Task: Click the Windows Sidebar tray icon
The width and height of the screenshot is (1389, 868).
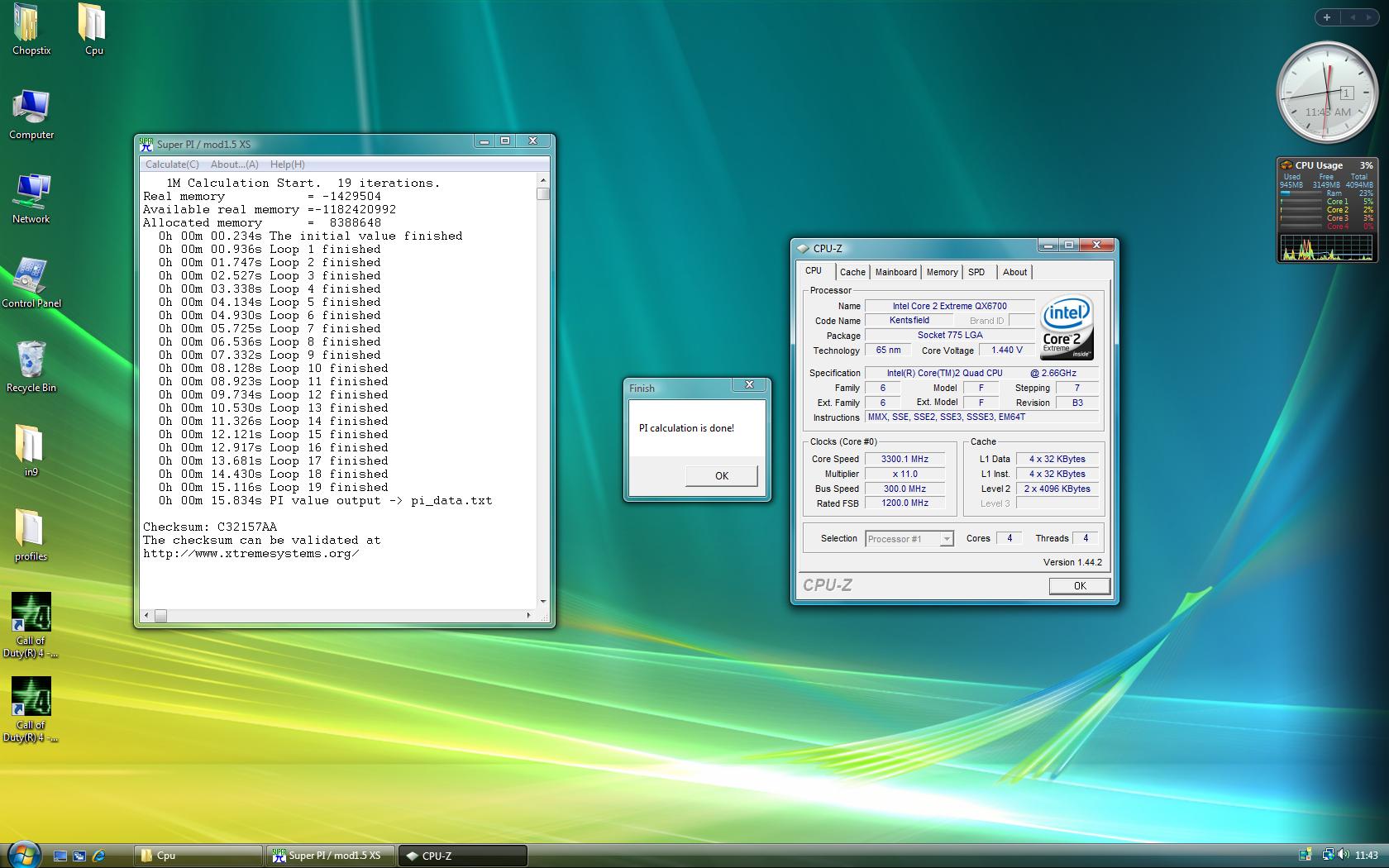Action: click(x=1305, y=856)
